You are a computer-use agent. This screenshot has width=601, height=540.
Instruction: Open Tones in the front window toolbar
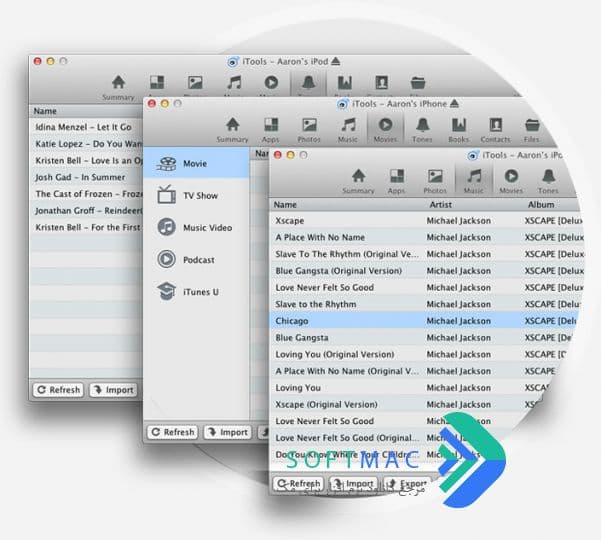click(548, 182)
